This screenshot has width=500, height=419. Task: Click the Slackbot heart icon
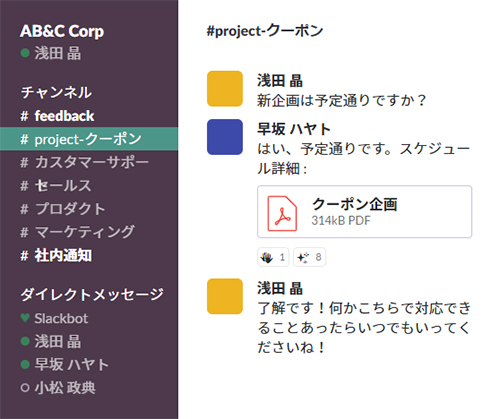tap(25, 318)
